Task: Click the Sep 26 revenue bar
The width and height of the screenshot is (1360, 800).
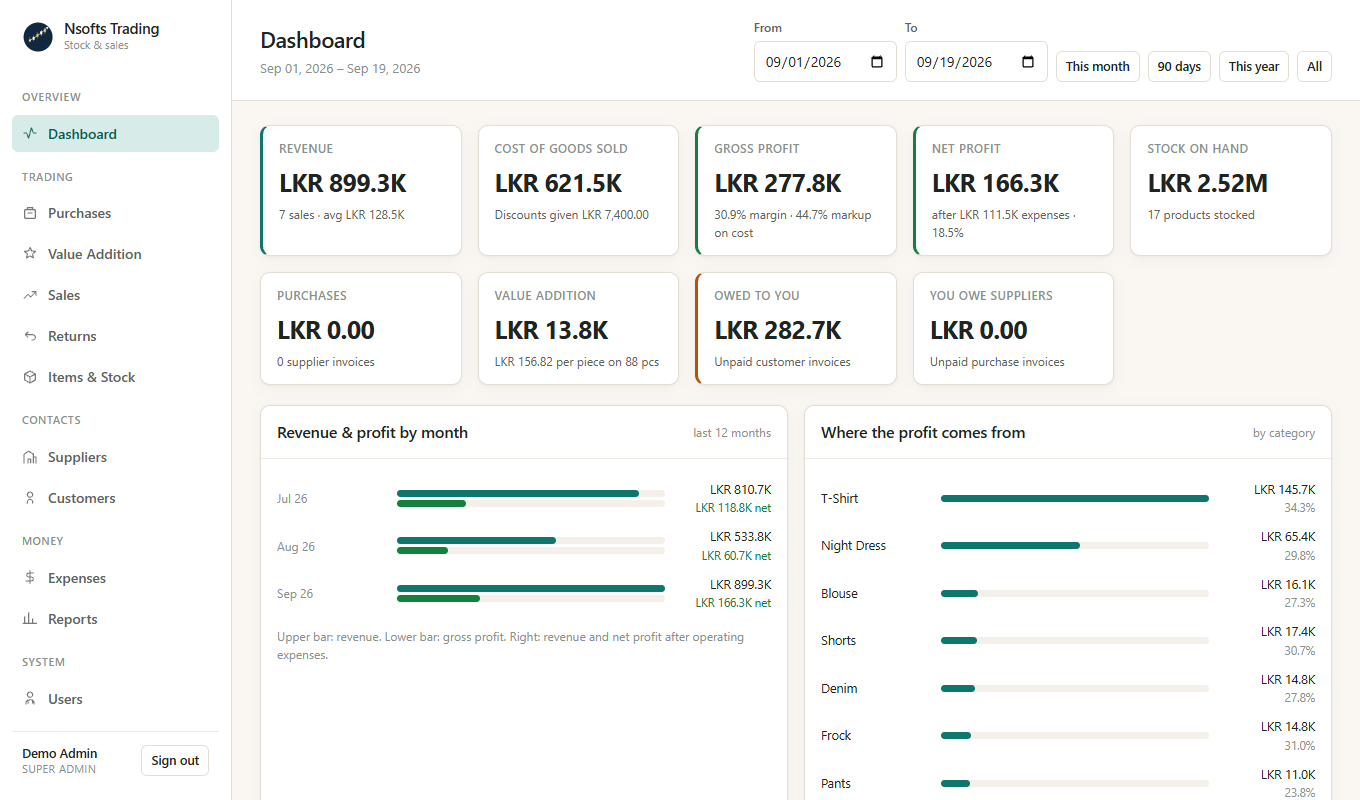Action: click(531, 588)
